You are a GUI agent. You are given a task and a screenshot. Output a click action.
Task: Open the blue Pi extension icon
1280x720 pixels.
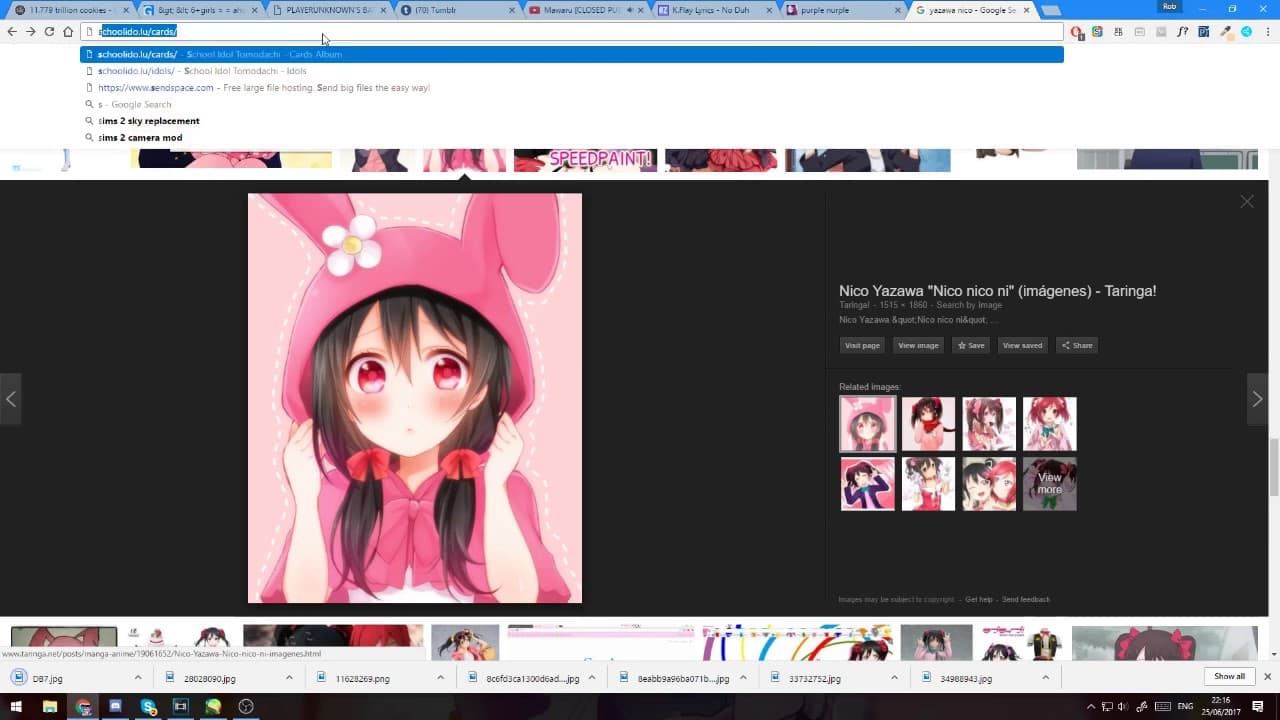pyautogui.click(x=1204, y=32)
